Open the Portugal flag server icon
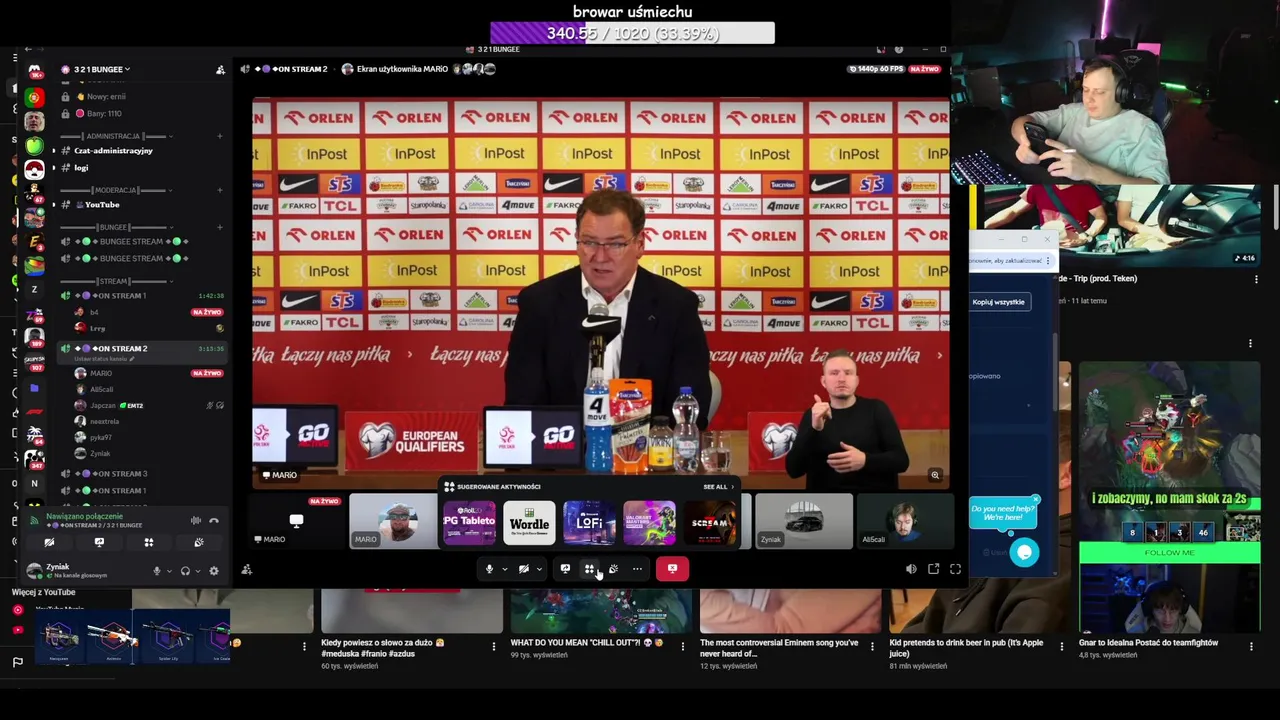Screen dimensions: 1280x720 coord(34,98)
